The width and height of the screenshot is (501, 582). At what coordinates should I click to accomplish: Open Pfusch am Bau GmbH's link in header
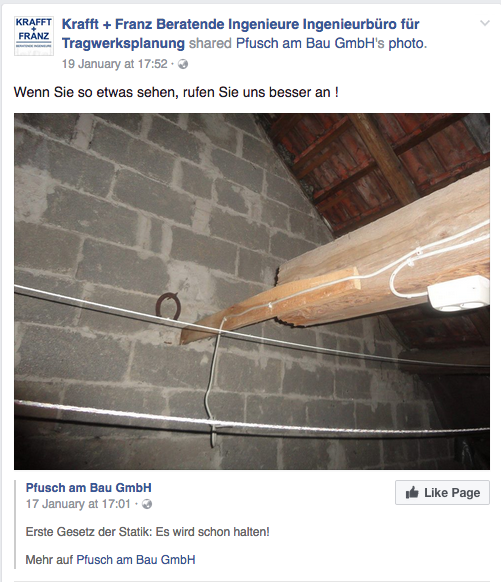(310, 43)
